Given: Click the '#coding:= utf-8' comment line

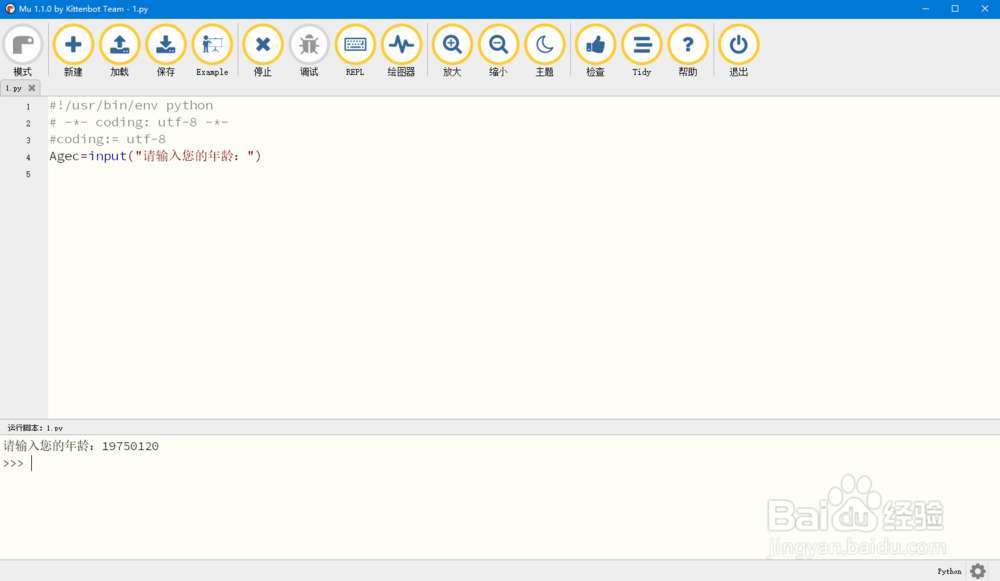Looking at the screenshot, I should pos(107,139).
